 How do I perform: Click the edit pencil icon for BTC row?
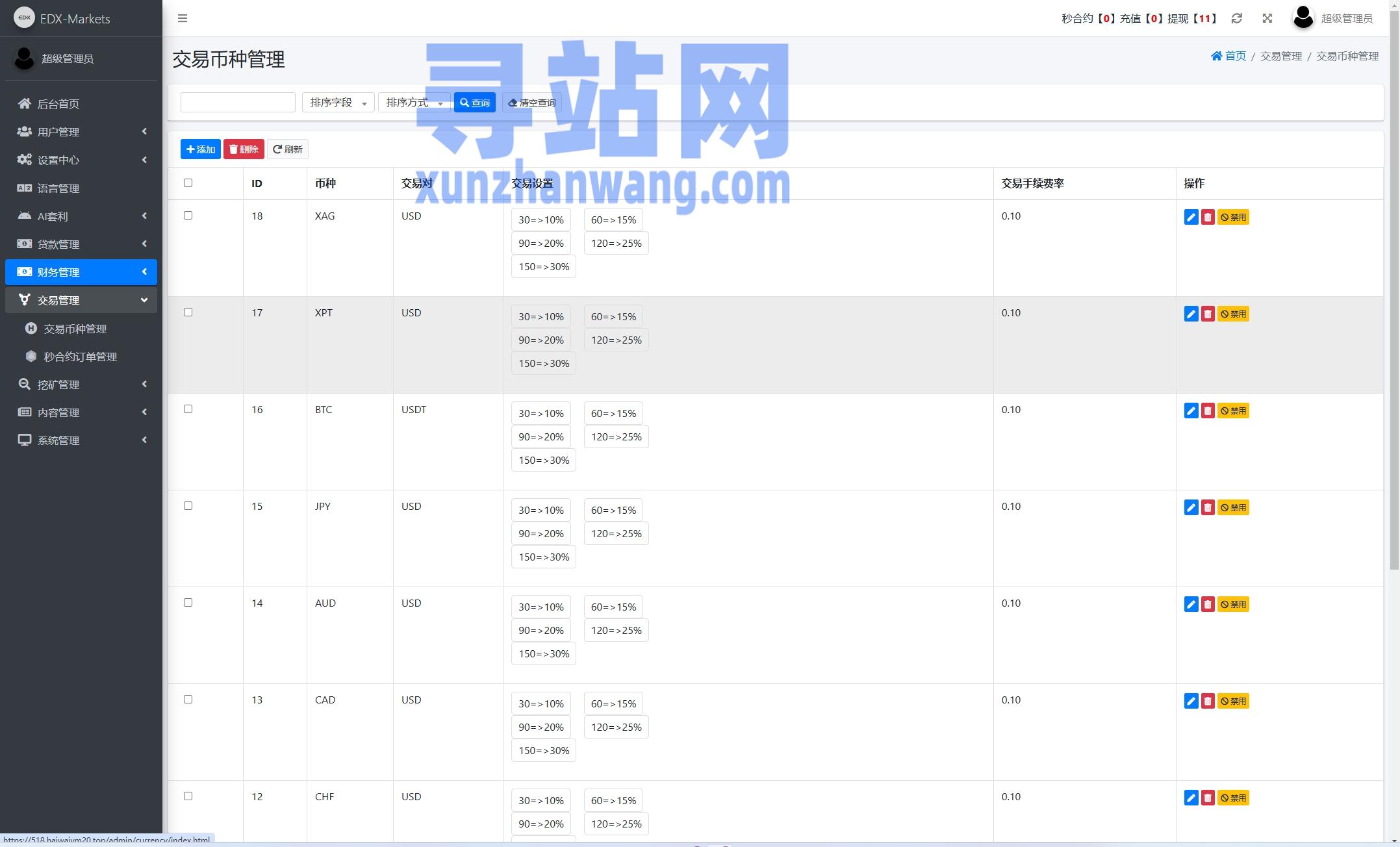pyautogui.click(x=1191, y=411)
